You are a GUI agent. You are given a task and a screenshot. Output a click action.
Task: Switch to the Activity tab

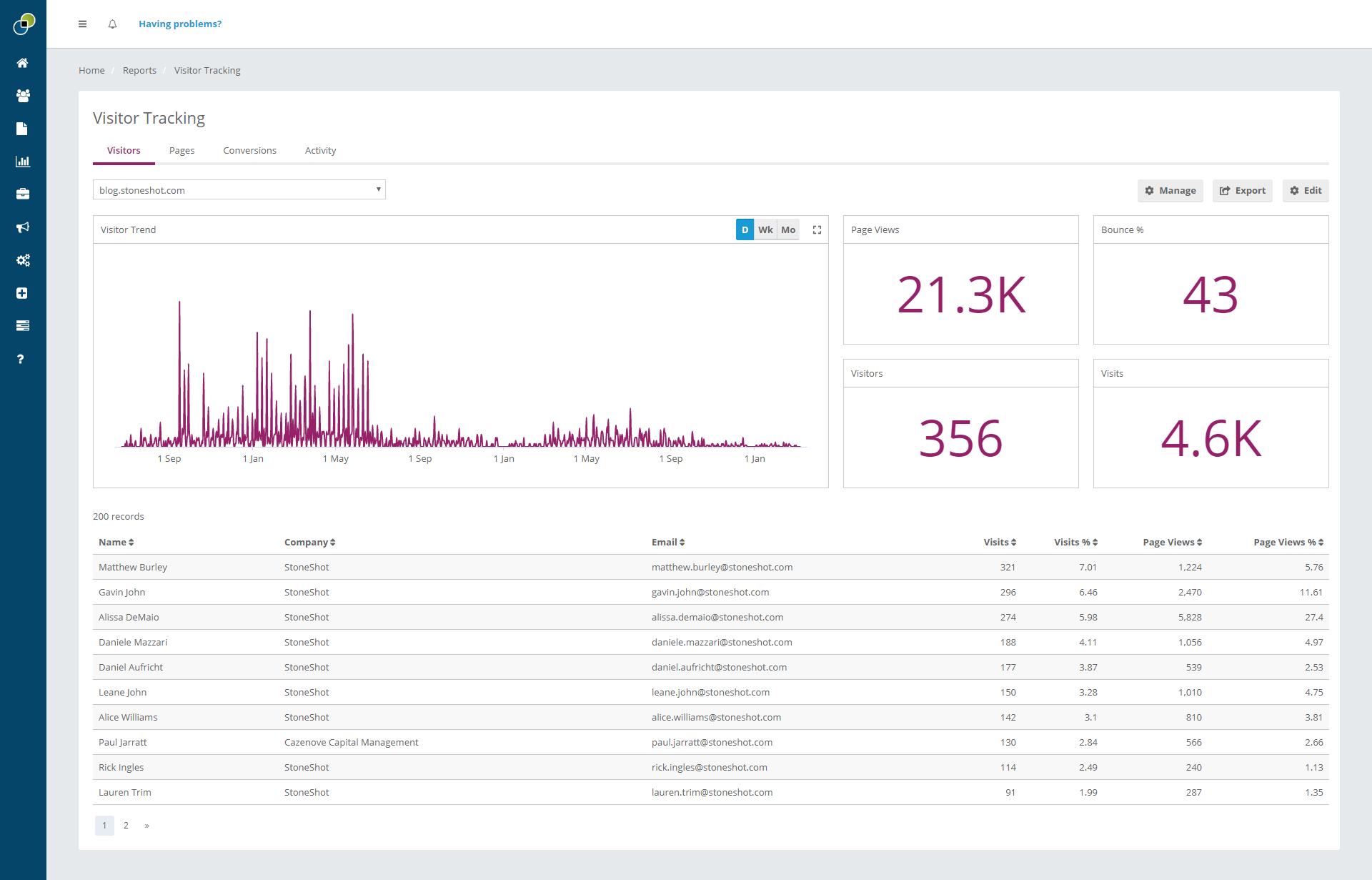[320, 151]
